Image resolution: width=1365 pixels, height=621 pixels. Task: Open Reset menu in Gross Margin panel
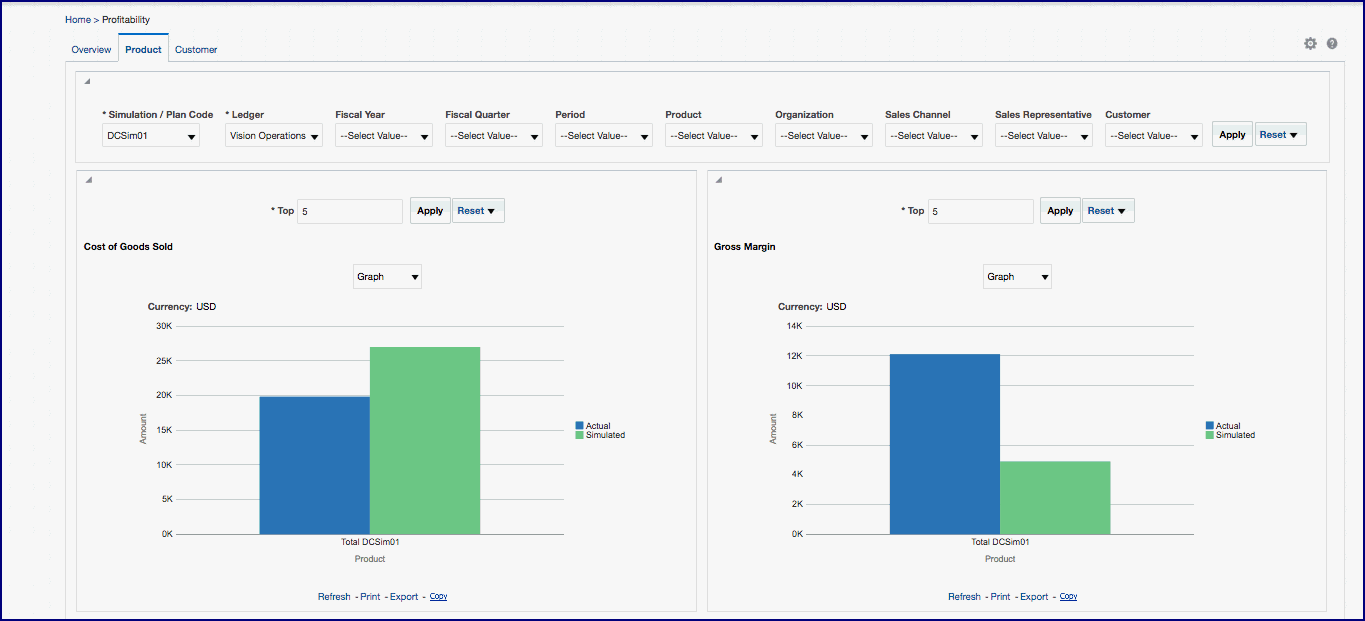tap(1108, 211)
